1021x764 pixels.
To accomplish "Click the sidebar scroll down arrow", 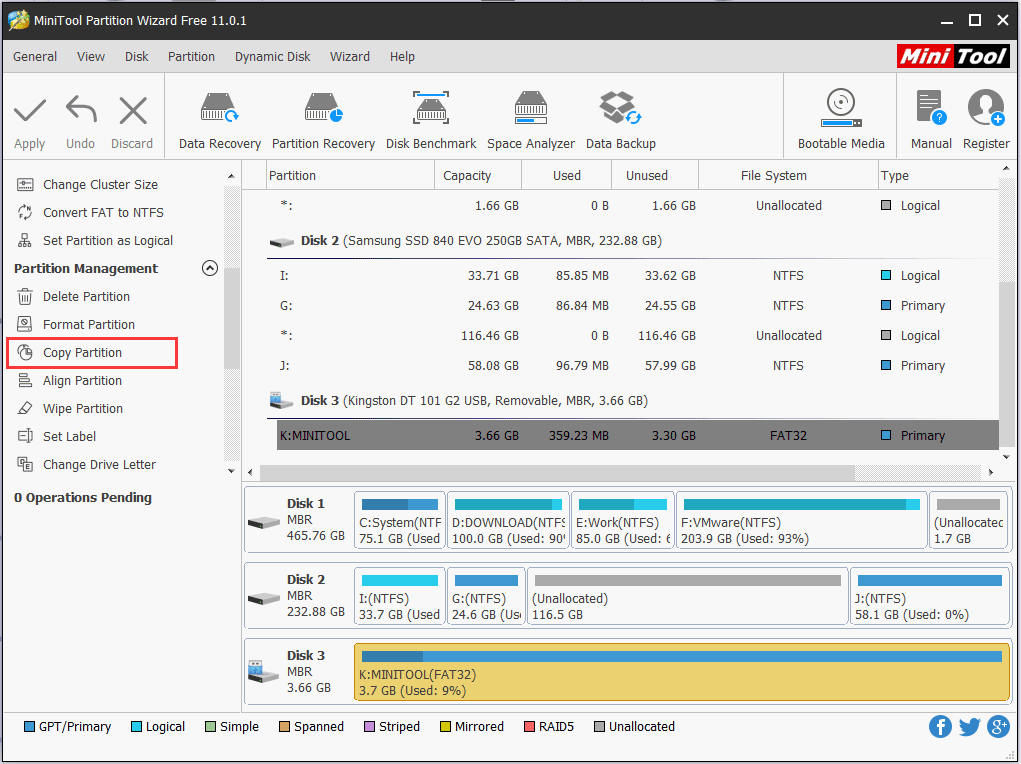I will coord(231,471).
